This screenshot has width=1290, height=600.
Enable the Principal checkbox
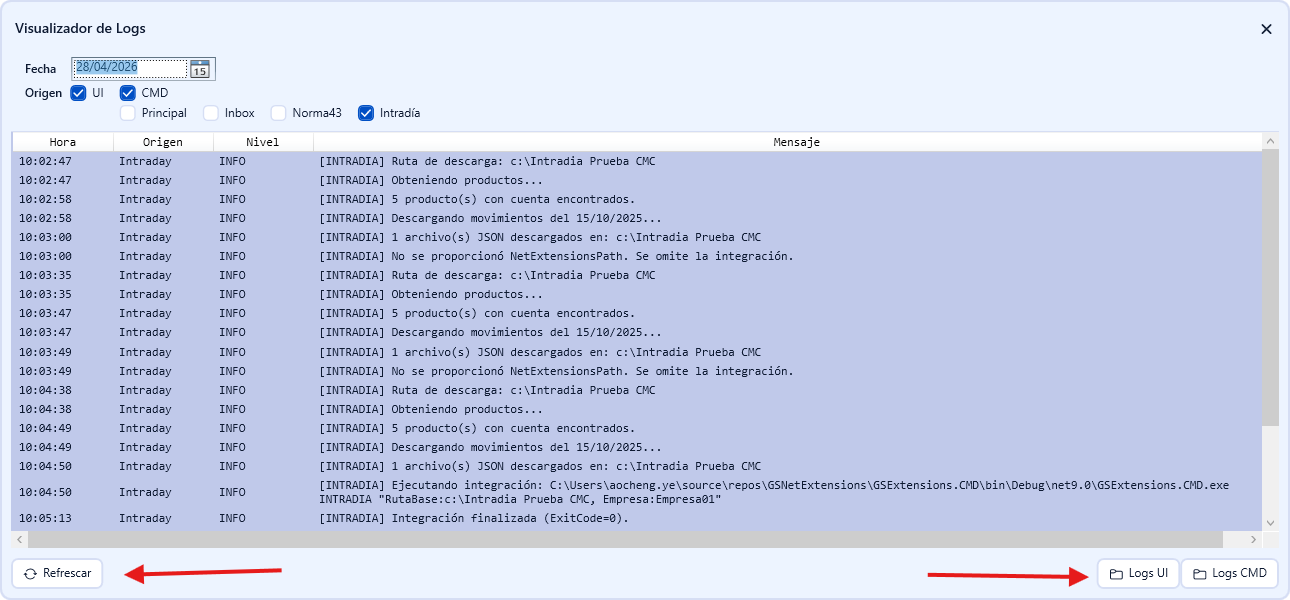pyautogui.click(x=128, y=113)
